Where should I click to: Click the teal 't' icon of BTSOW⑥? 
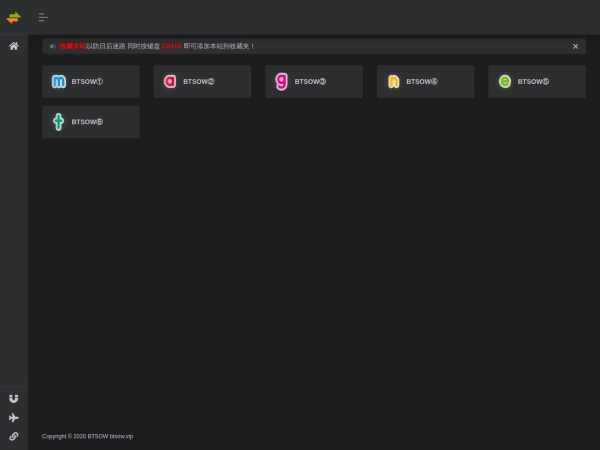tap(59, 122)
